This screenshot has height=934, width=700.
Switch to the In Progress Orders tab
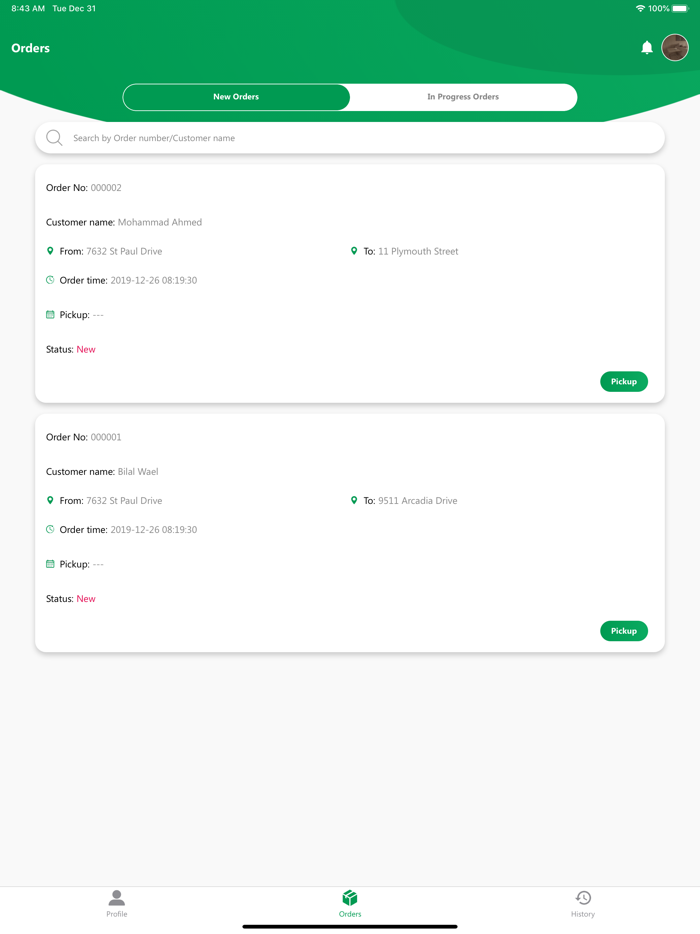463,97
